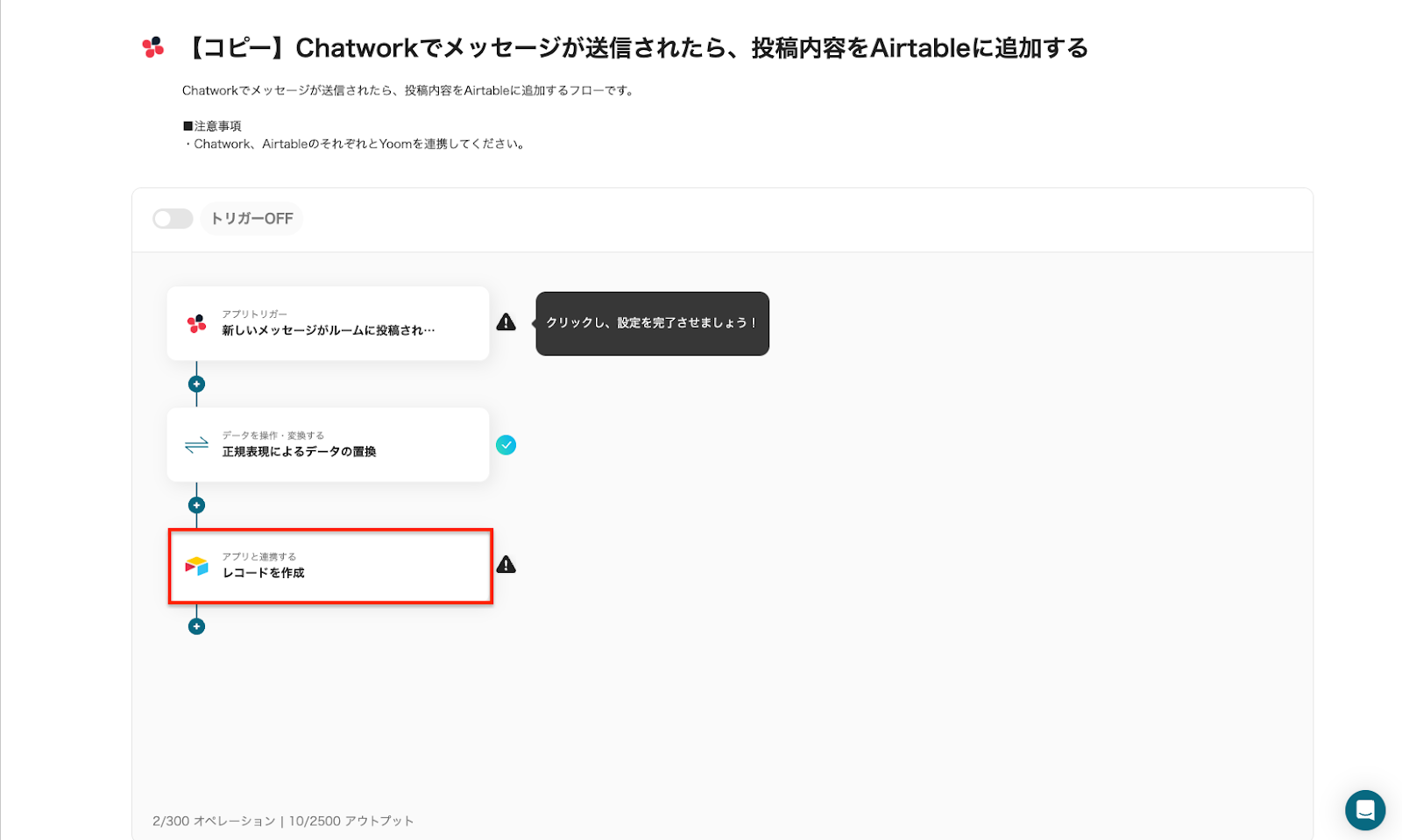Image resolution: width=1402 pixels, height=840 pixels.
Task: Toggle the trigger ON/OFF switch
Action: (173, 219)
